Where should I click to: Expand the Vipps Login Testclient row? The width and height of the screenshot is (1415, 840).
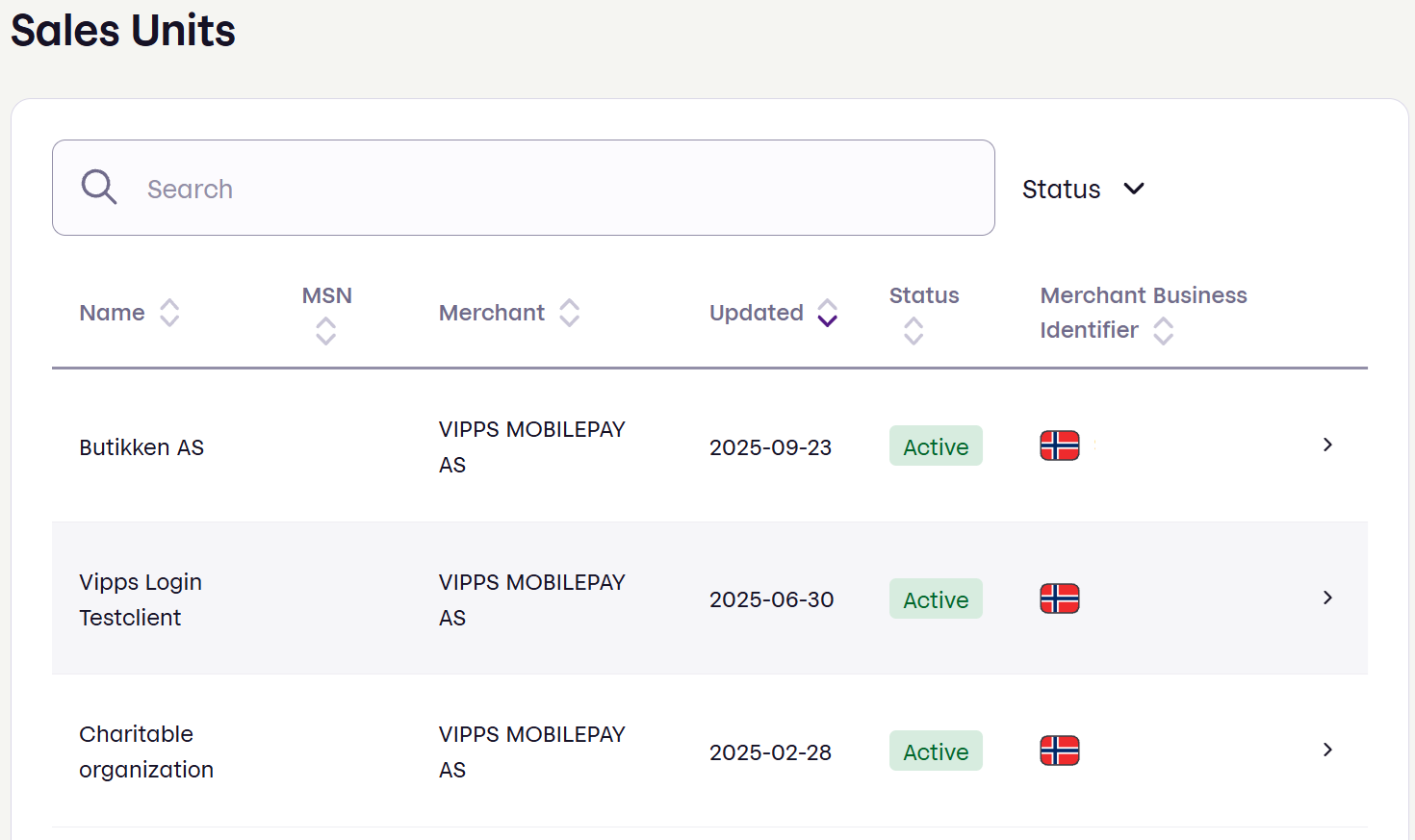[x=1327, y=598]
